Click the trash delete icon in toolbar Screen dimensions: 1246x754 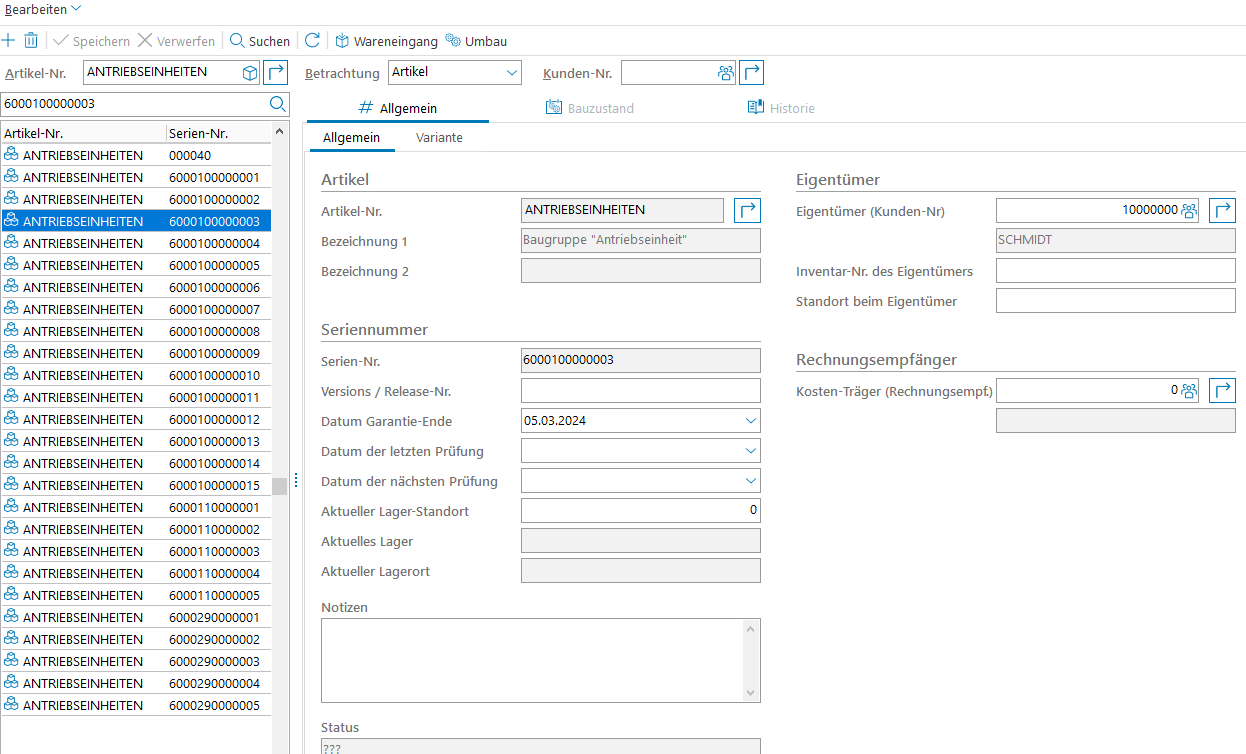31,41
